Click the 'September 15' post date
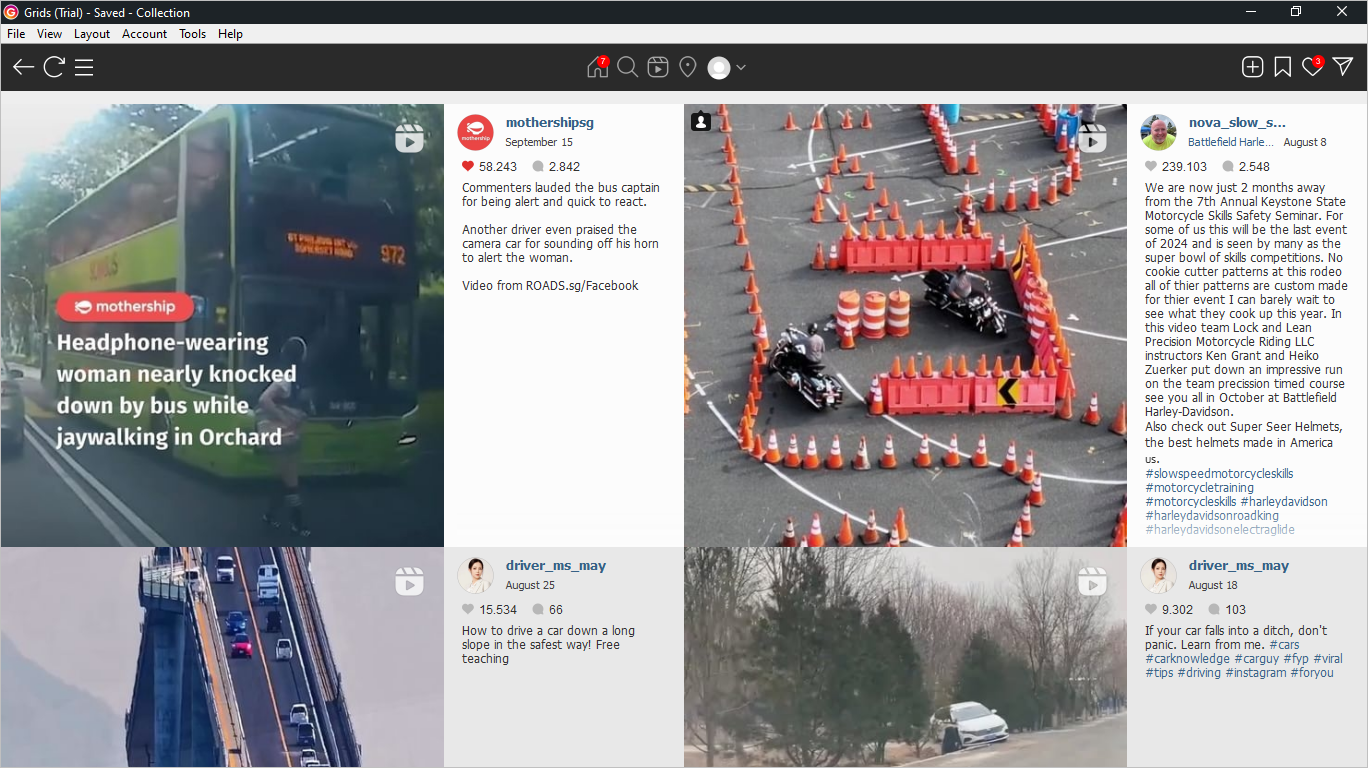This screenshot has width=1368, height=768. [538, 142]
